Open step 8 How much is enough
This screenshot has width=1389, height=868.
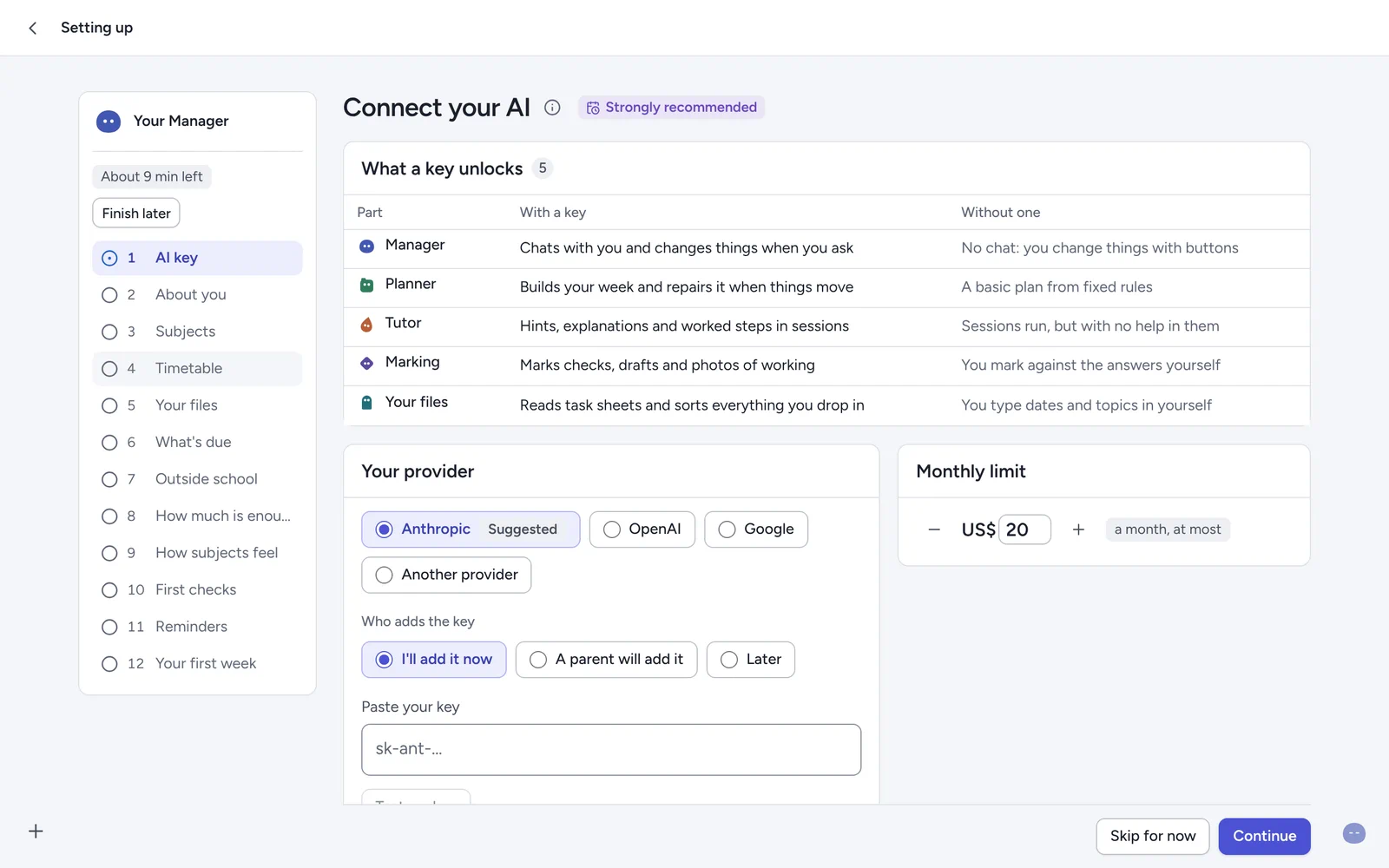coord(197,516)
